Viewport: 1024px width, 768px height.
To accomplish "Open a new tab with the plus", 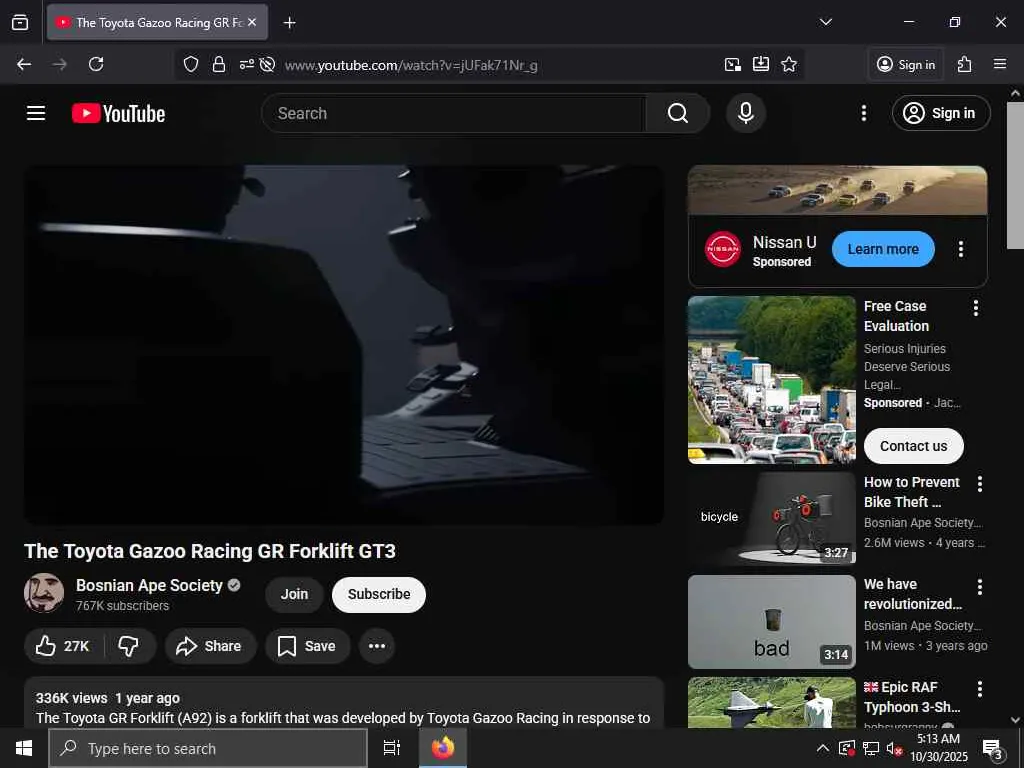I will pyautogui.click(x=289, y=23).
